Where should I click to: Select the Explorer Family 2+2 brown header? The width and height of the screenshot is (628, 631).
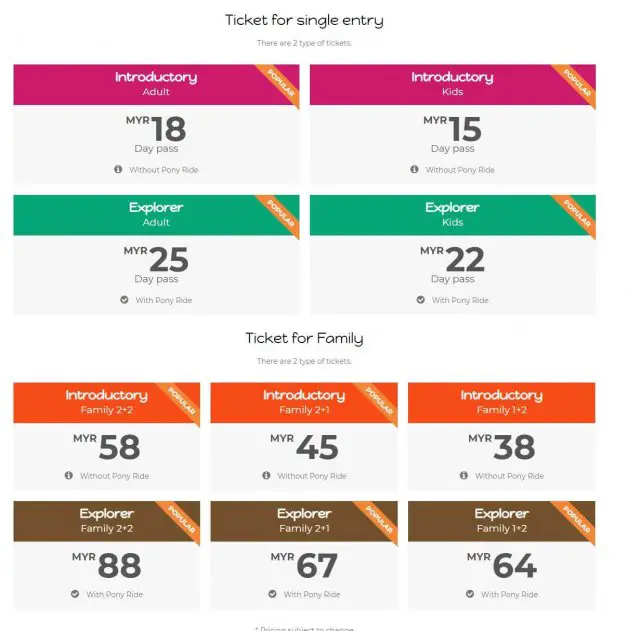[107, 521]
